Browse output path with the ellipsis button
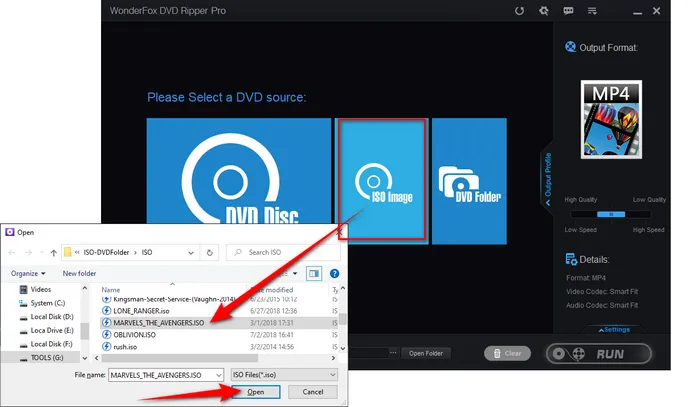700x407 pixels. (x=393, y=353)
